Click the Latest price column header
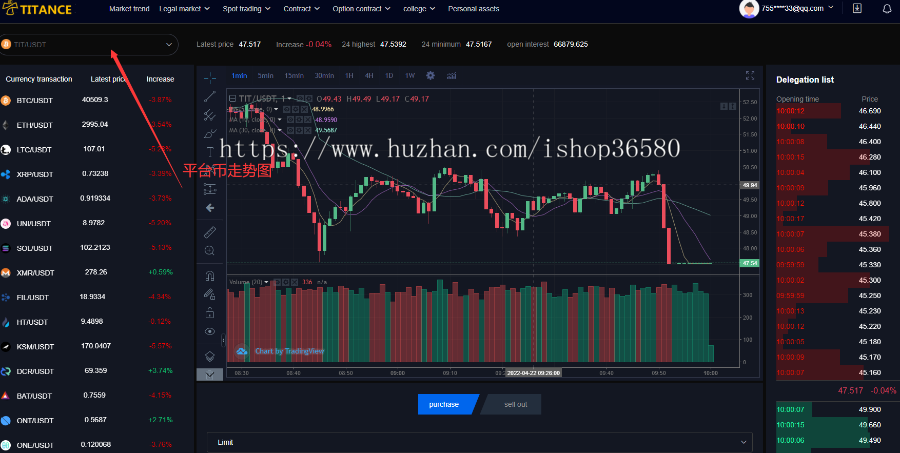Viewport: 900px width, 453px height. coord(108,79)
